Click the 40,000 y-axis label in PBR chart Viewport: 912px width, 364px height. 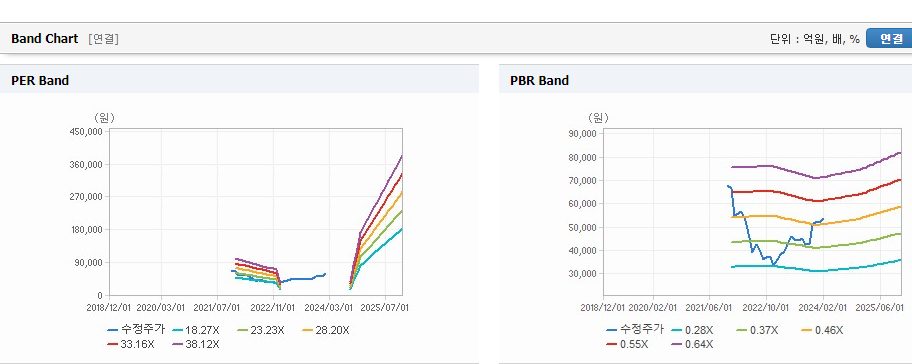pos(583,251)
